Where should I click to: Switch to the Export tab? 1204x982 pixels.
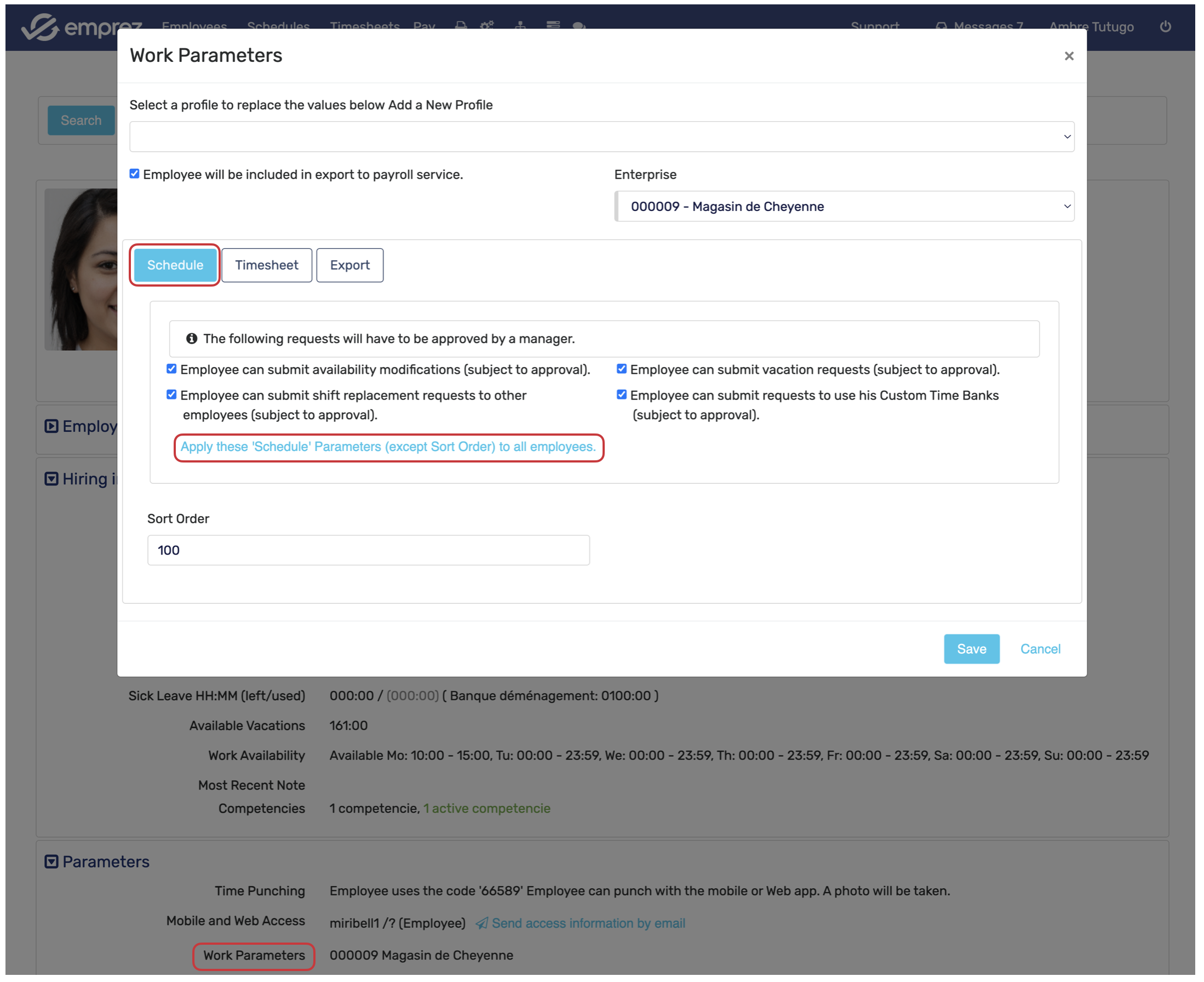[349, 265]
